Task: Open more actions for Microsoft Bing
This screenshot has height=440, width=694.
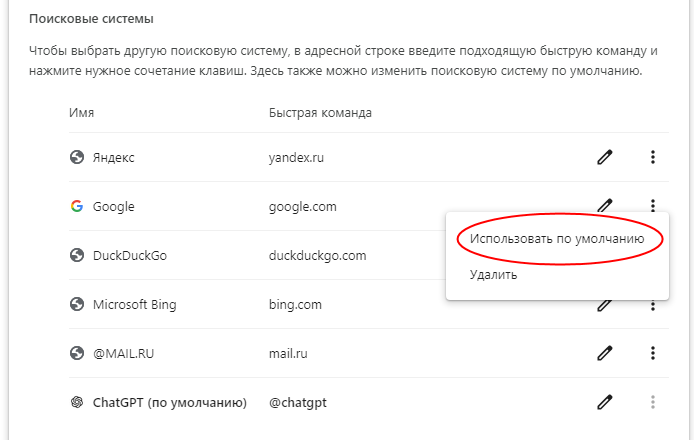Action: [653, 305]
